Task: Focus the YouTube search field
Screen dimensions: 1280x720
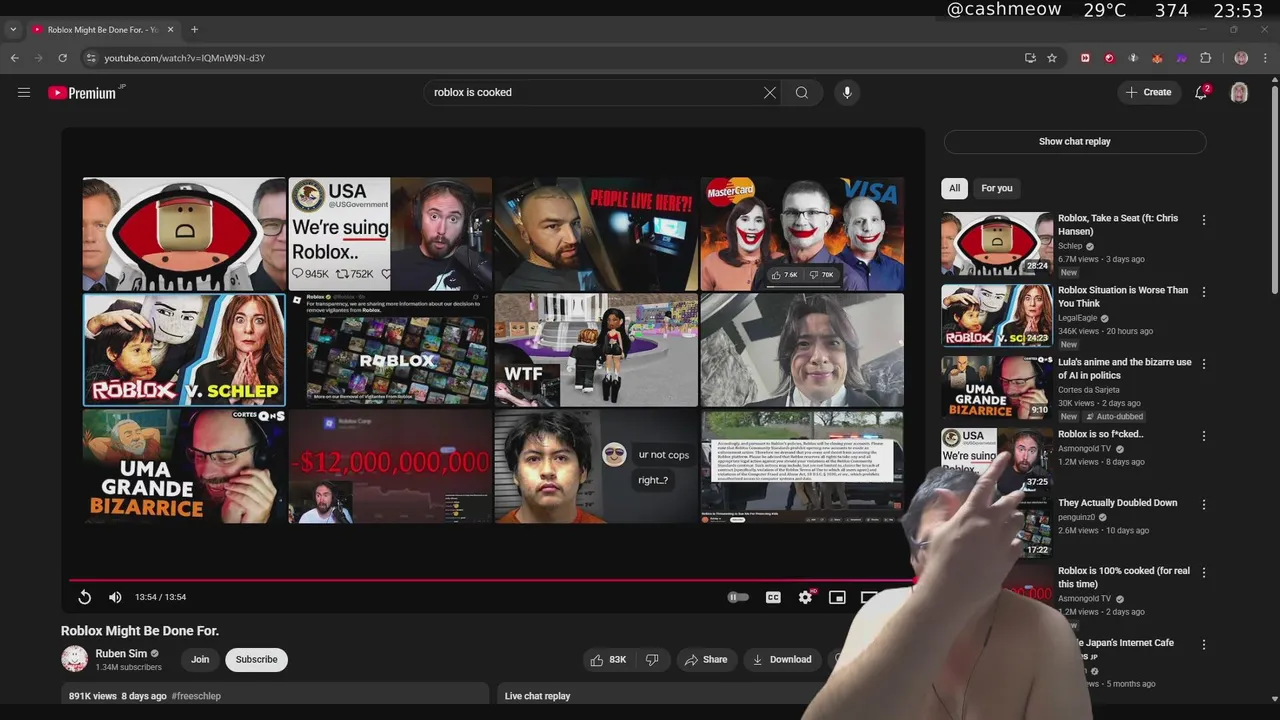Action: coord(595,92)
